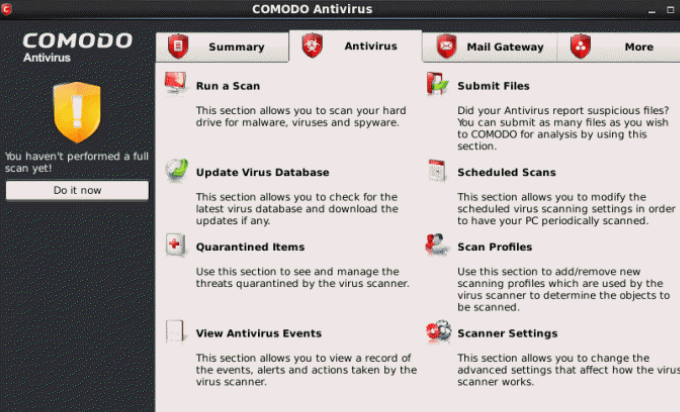Click the Comodo logo icon in title bar
Screen dimensions: 680x412
6,9
